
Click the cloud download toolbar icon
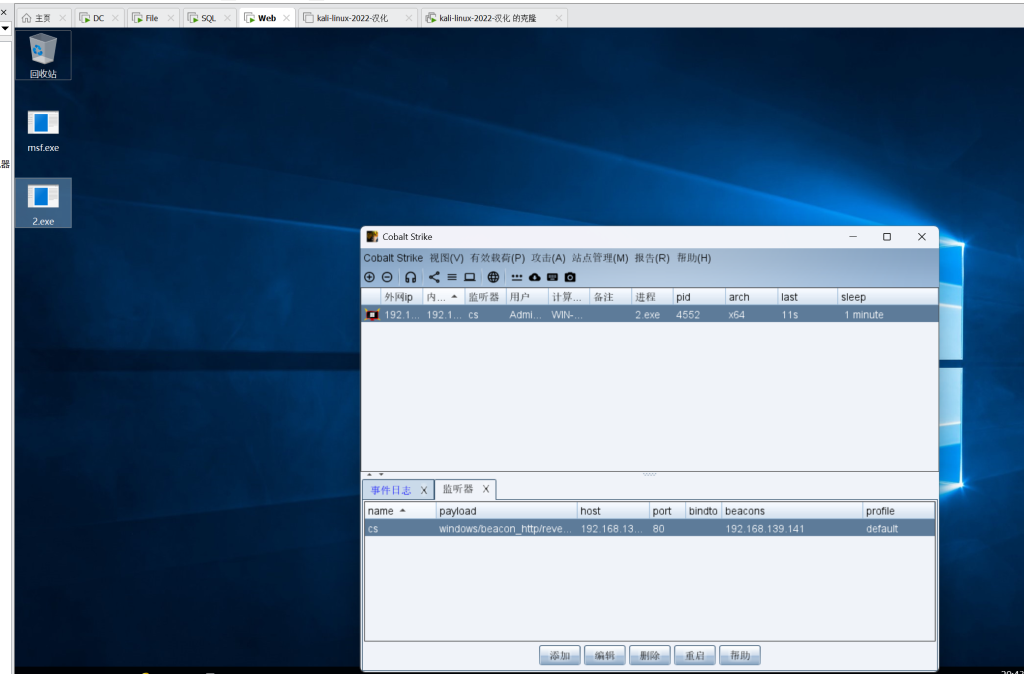(535, 277)
